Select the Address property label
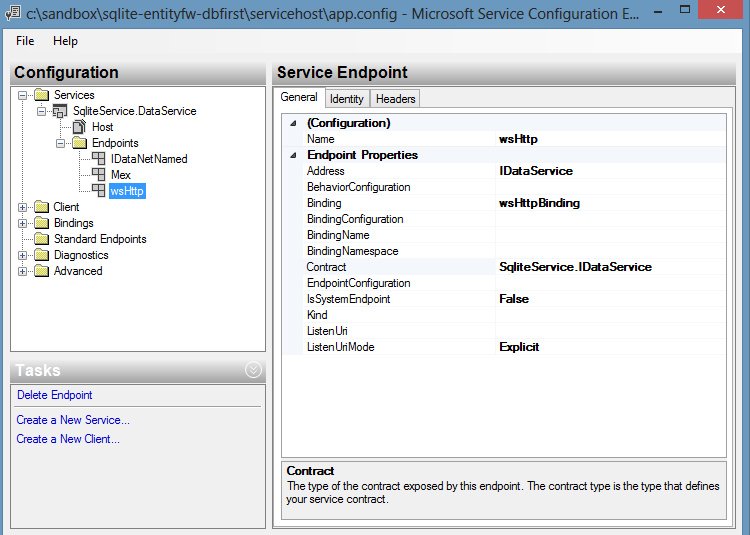The width and height of the screenshot is (750, 535). click(x=325, y=171)
